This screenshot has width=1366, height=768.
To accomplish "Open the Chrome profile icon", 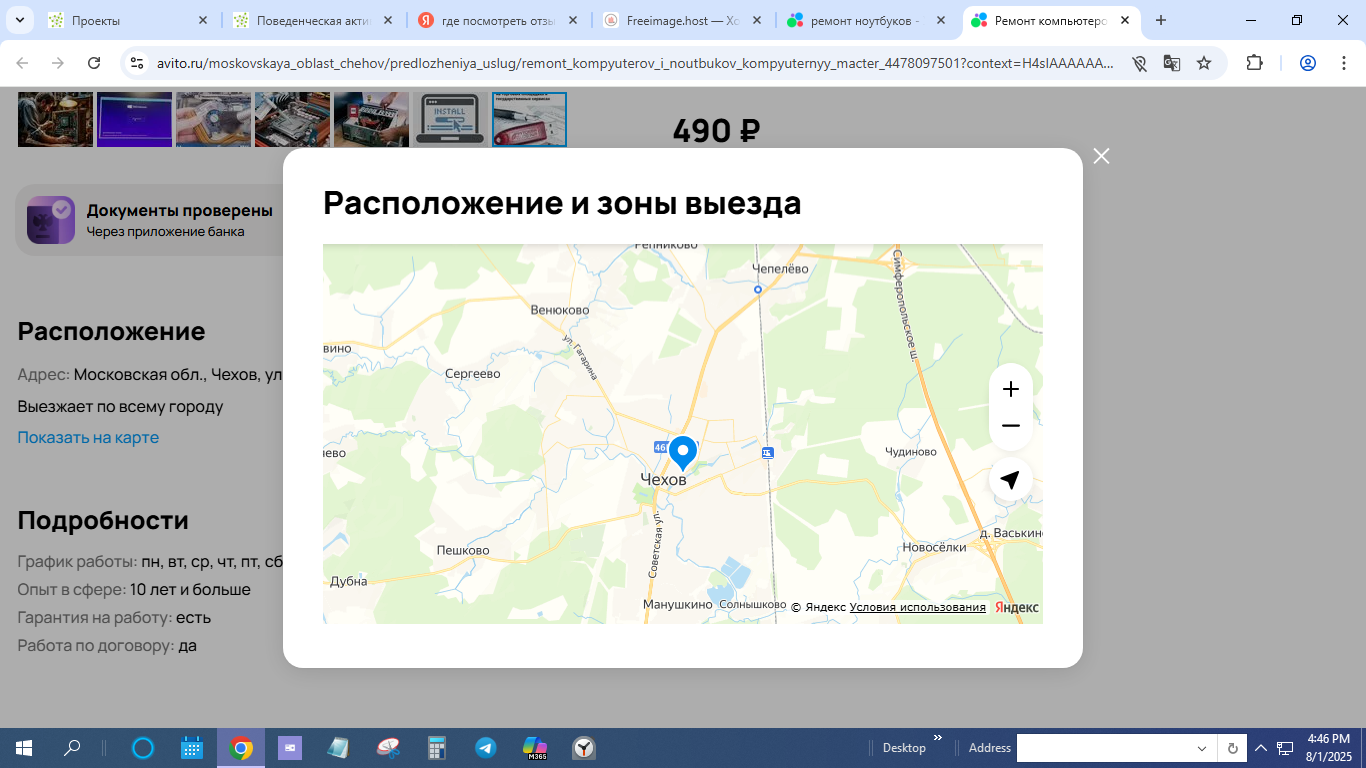I will pos(1307,63).
